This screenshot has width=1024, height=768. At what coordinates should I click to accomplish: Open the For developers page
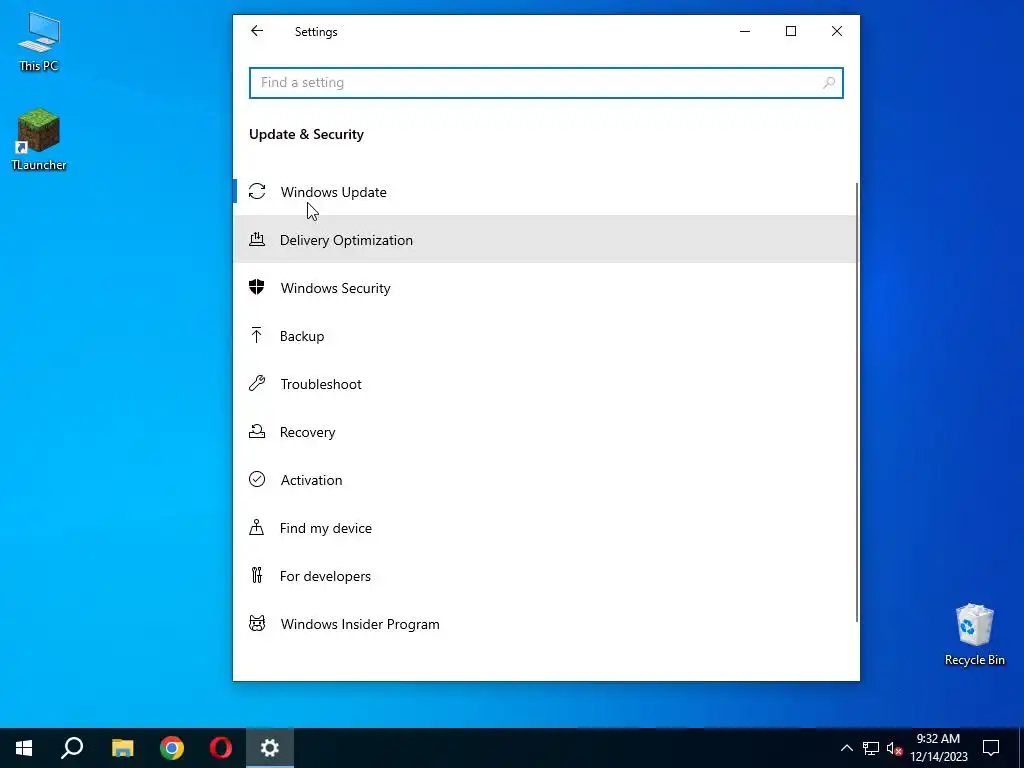pos(545,575)
